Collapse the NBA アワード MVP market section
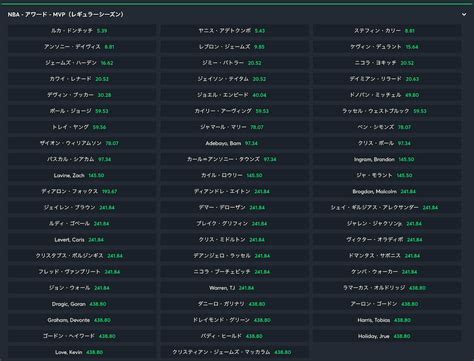This screenshot has width=474, height=361. (464, 14)
